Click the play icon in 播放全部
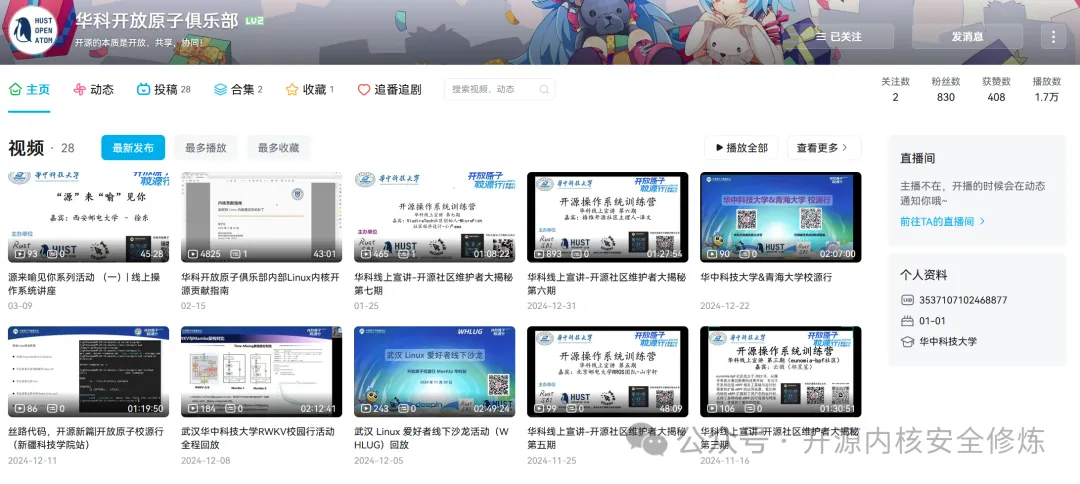Screen dimensions: 1080x484 tap(716, 148)
